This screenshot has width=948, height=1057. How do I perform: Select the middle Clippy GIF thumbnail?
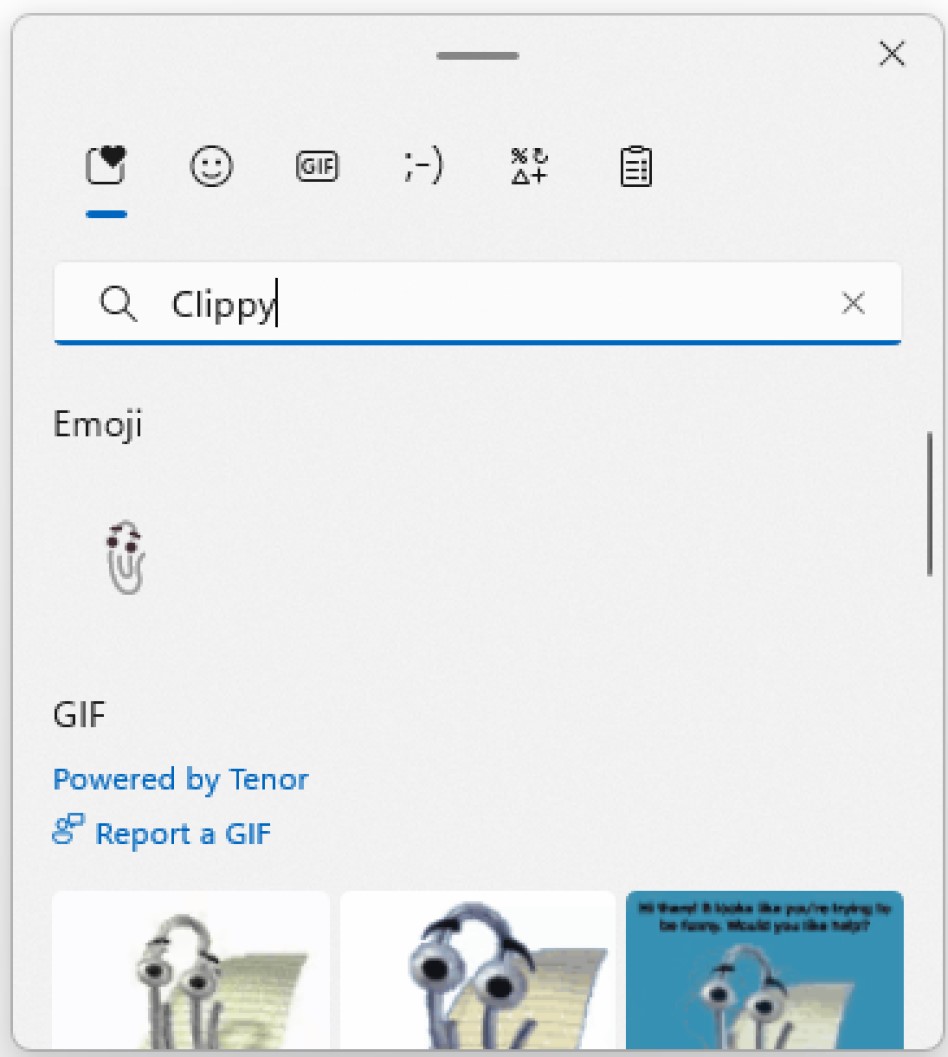478,968
